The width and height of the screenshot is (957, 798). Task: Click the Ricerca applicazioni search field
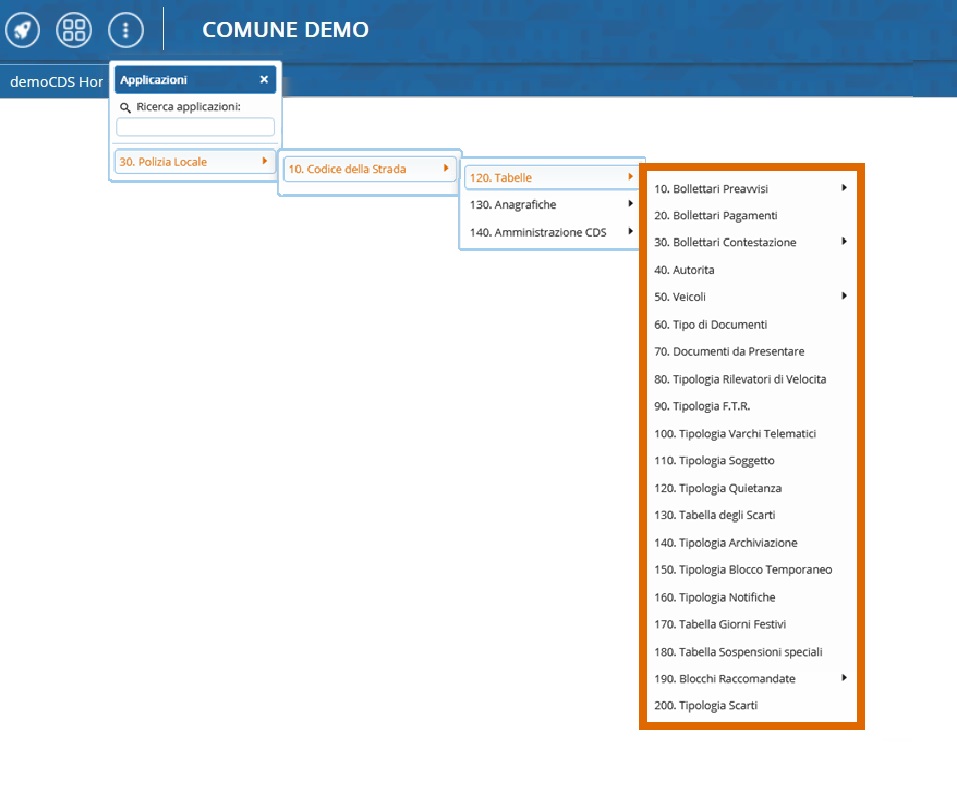195,127
